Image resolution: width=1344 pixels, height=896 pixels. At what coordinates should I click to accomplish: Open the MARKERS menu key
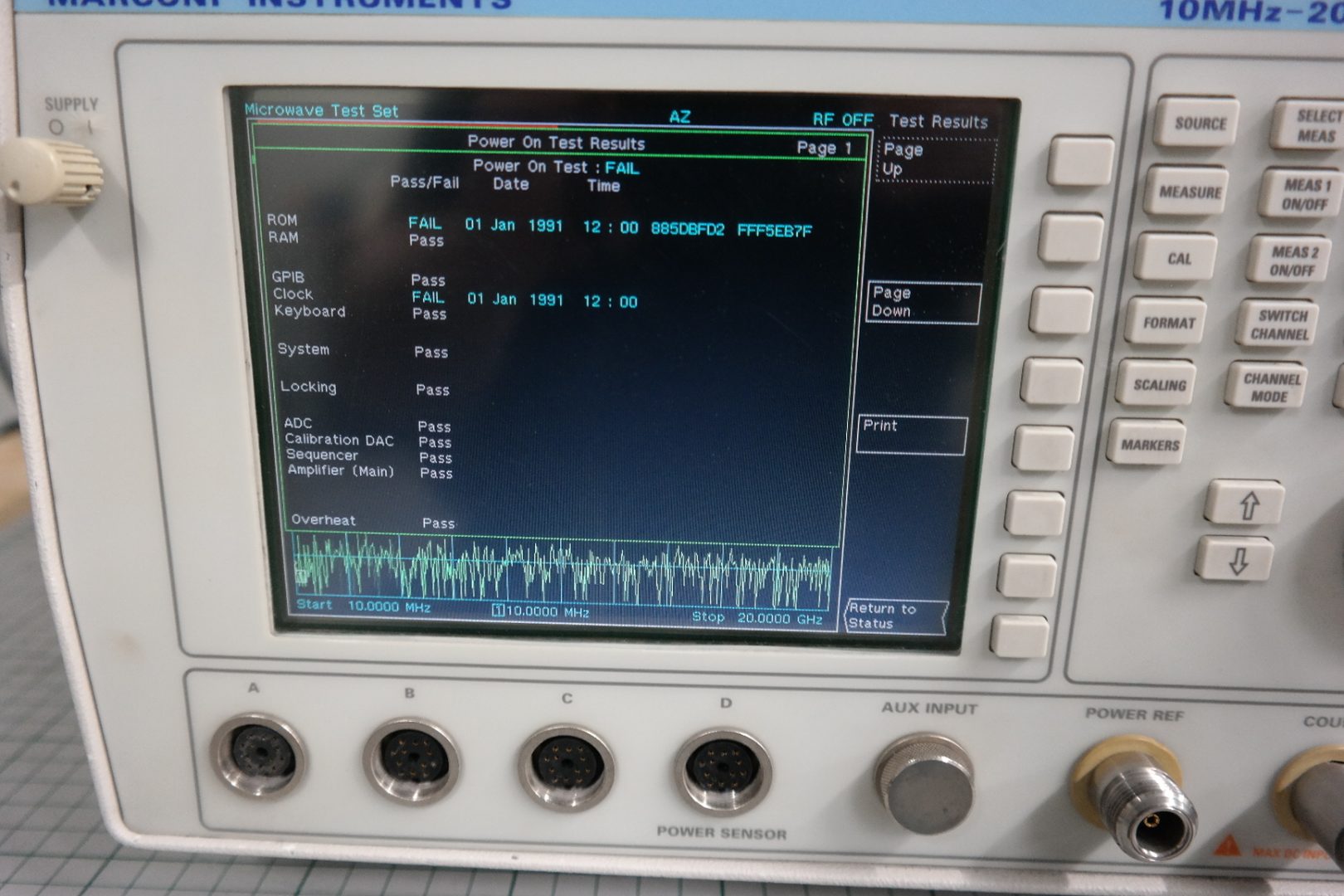pos(1149,445)
